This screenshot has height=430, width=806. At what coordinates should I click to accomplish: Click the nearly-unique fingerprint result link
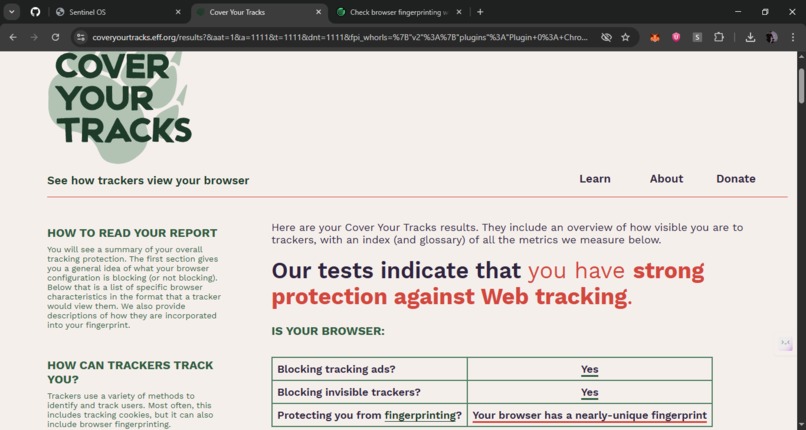click(590, 415)
